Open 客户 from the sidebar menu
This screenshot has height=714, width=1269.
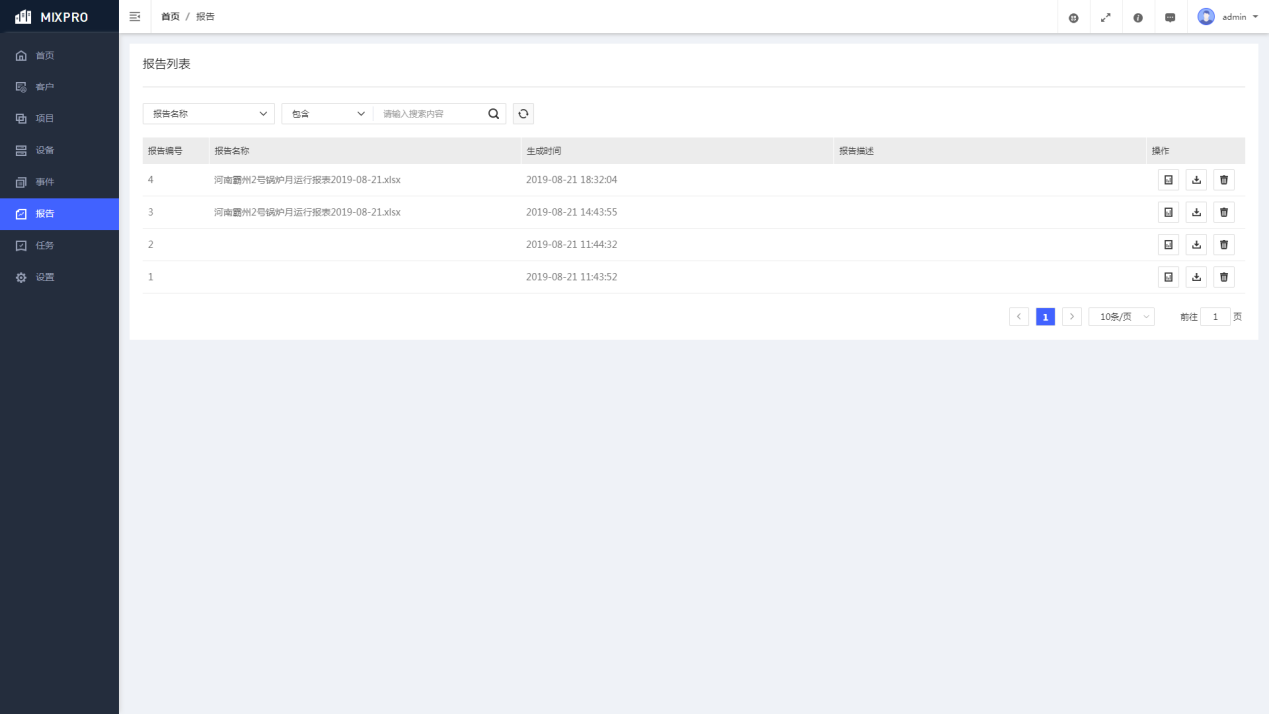pyautogui.click(x=45, y=87)
